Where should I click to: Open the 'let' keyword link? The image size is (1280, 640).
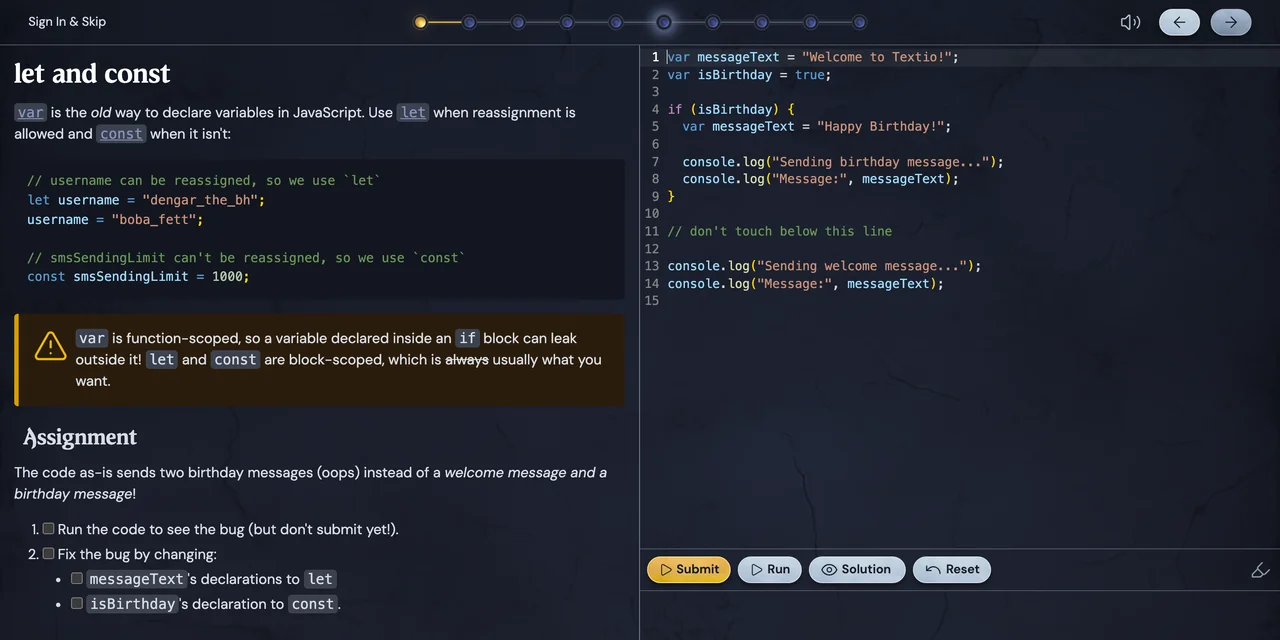tap(413, 112)
